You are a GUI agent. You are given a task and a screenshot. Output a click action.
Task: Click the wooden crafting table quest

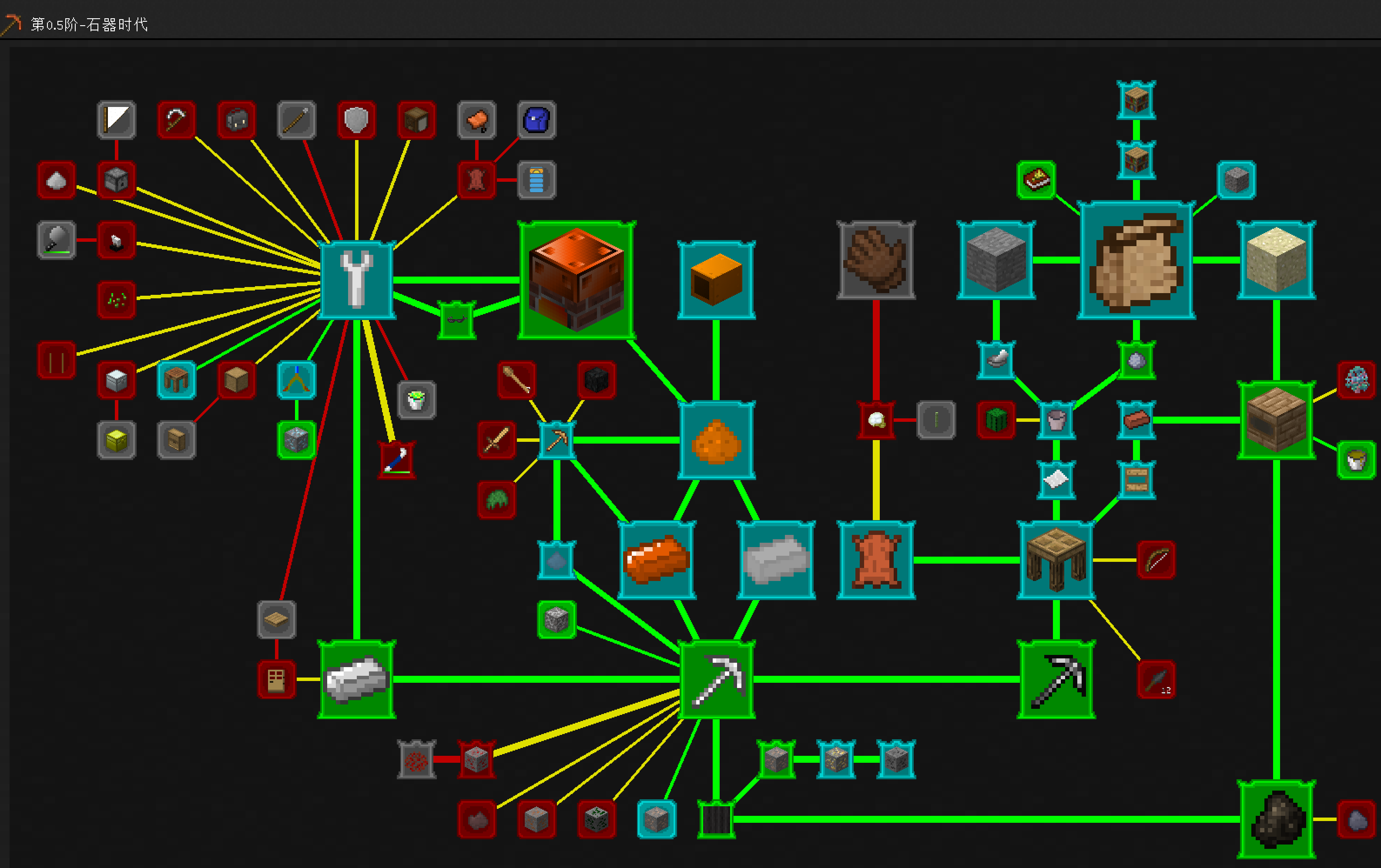pyautogui.click(x=1056, y=560)
